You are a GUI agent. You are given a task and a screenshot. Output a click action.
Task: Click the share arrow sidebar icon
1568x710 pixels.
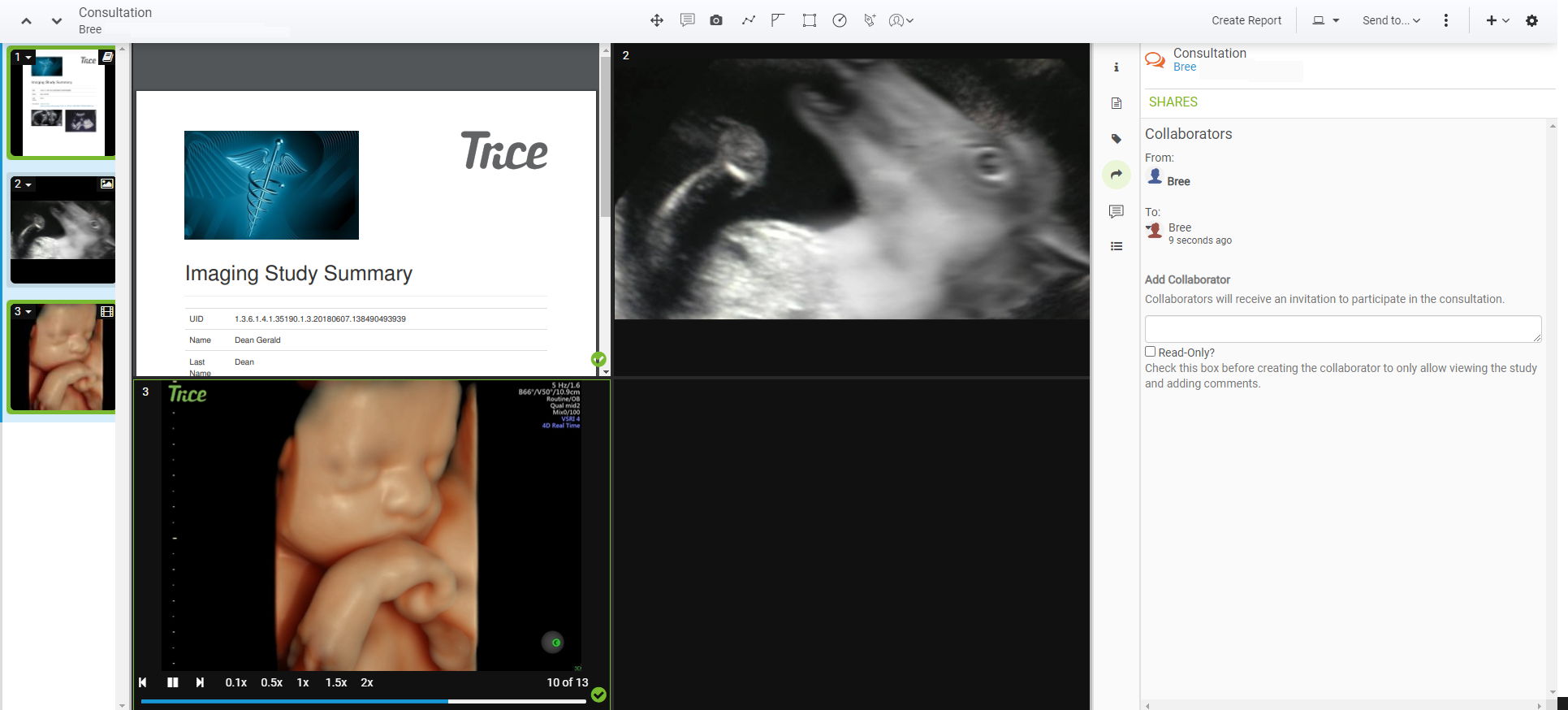pos(1117,175)
